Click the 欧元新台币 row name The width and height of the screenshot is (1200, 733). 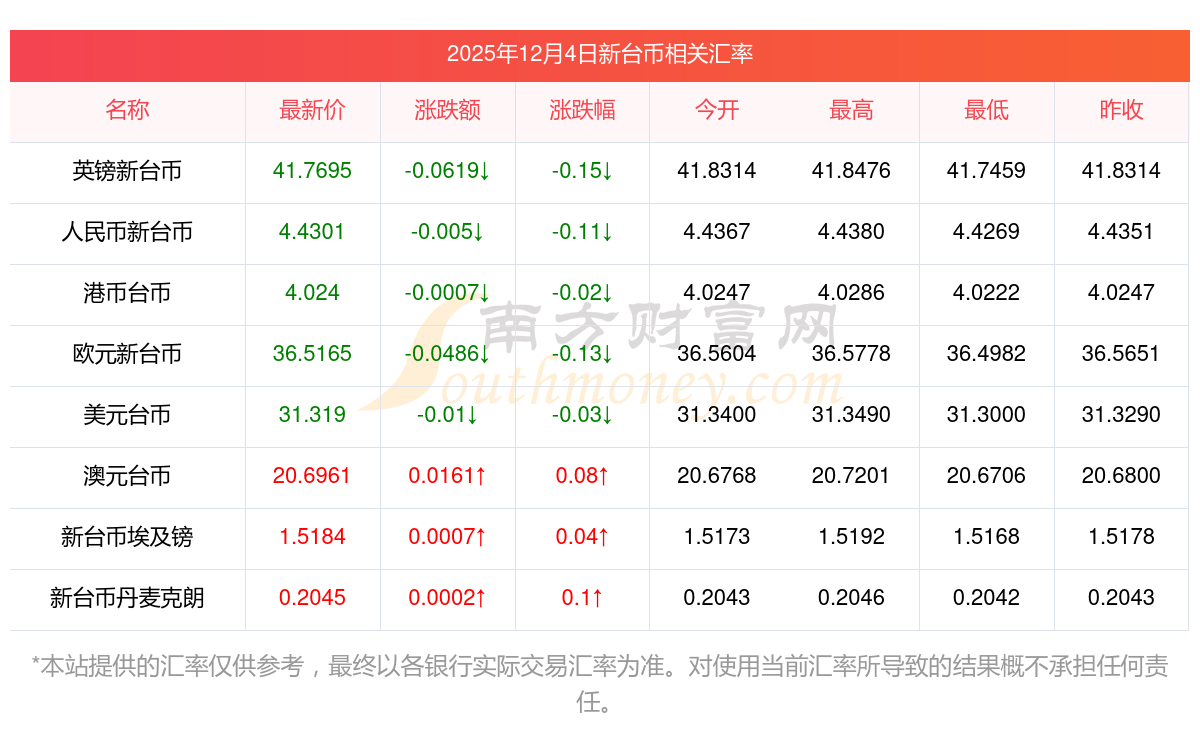[x=127, y=354]
